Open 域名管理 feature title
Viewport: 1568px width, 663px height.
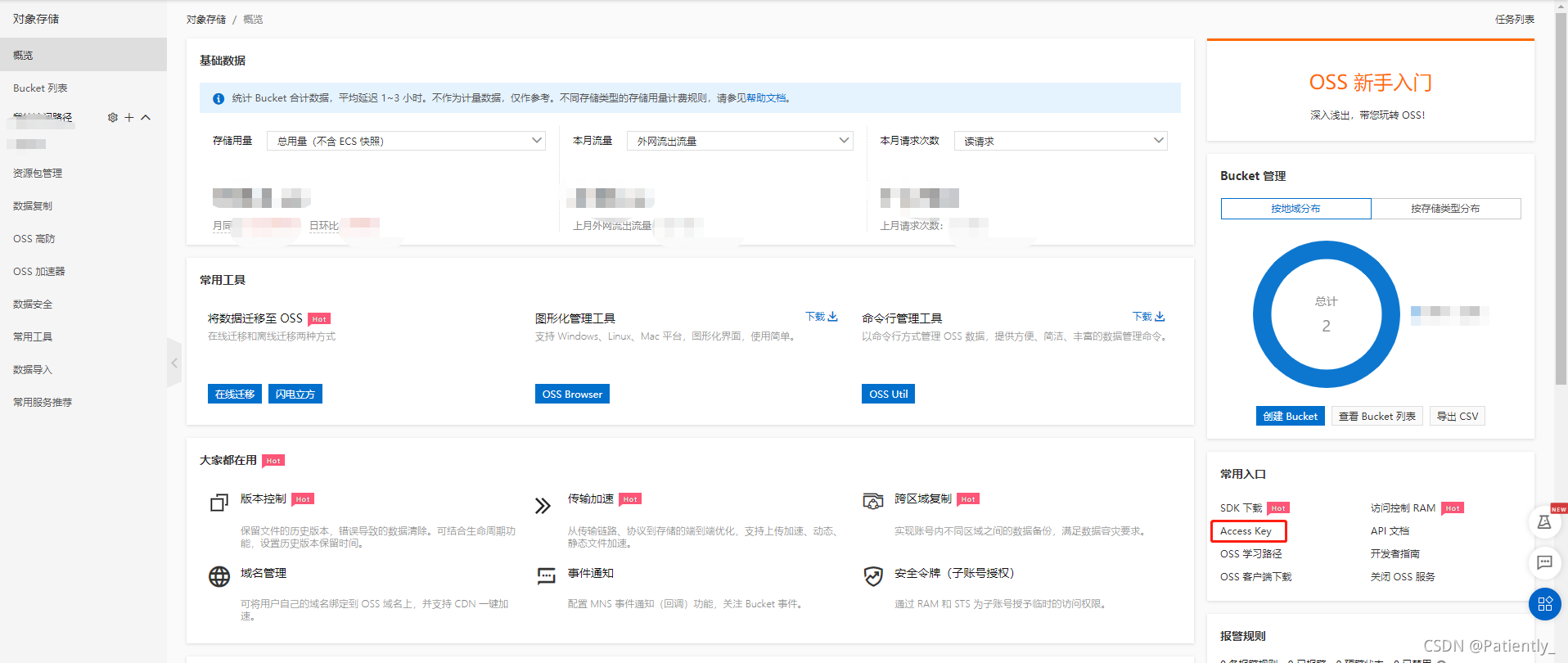point(264,573)
